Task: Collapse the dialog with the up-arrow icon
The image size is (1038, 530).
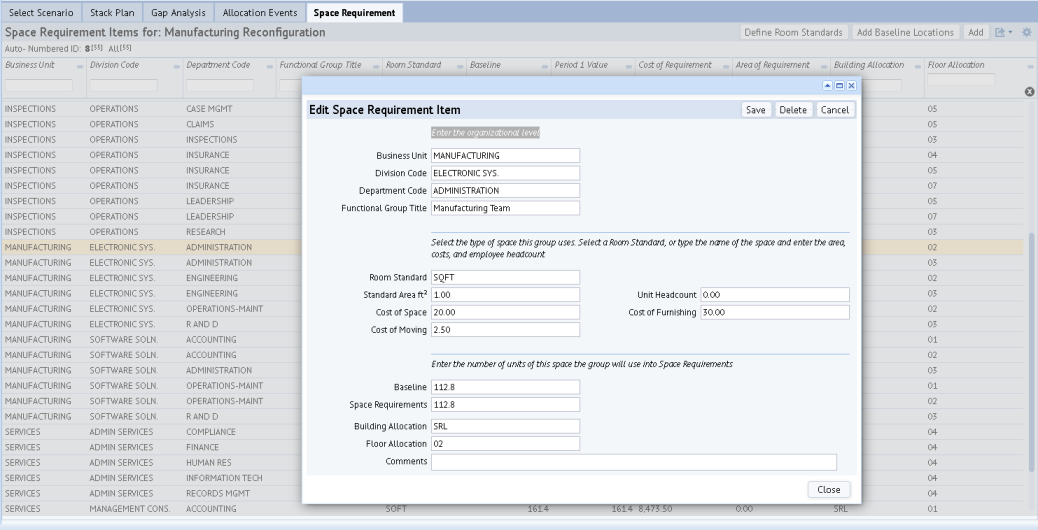Action: pos(827,86)
